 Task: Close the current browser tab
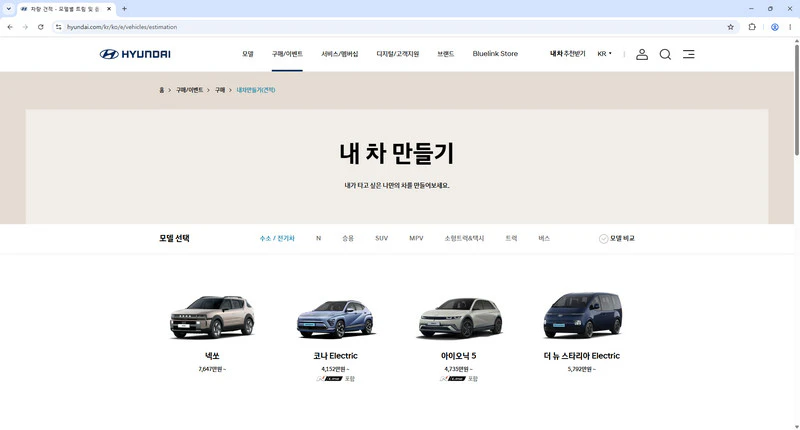pos(109,9)
